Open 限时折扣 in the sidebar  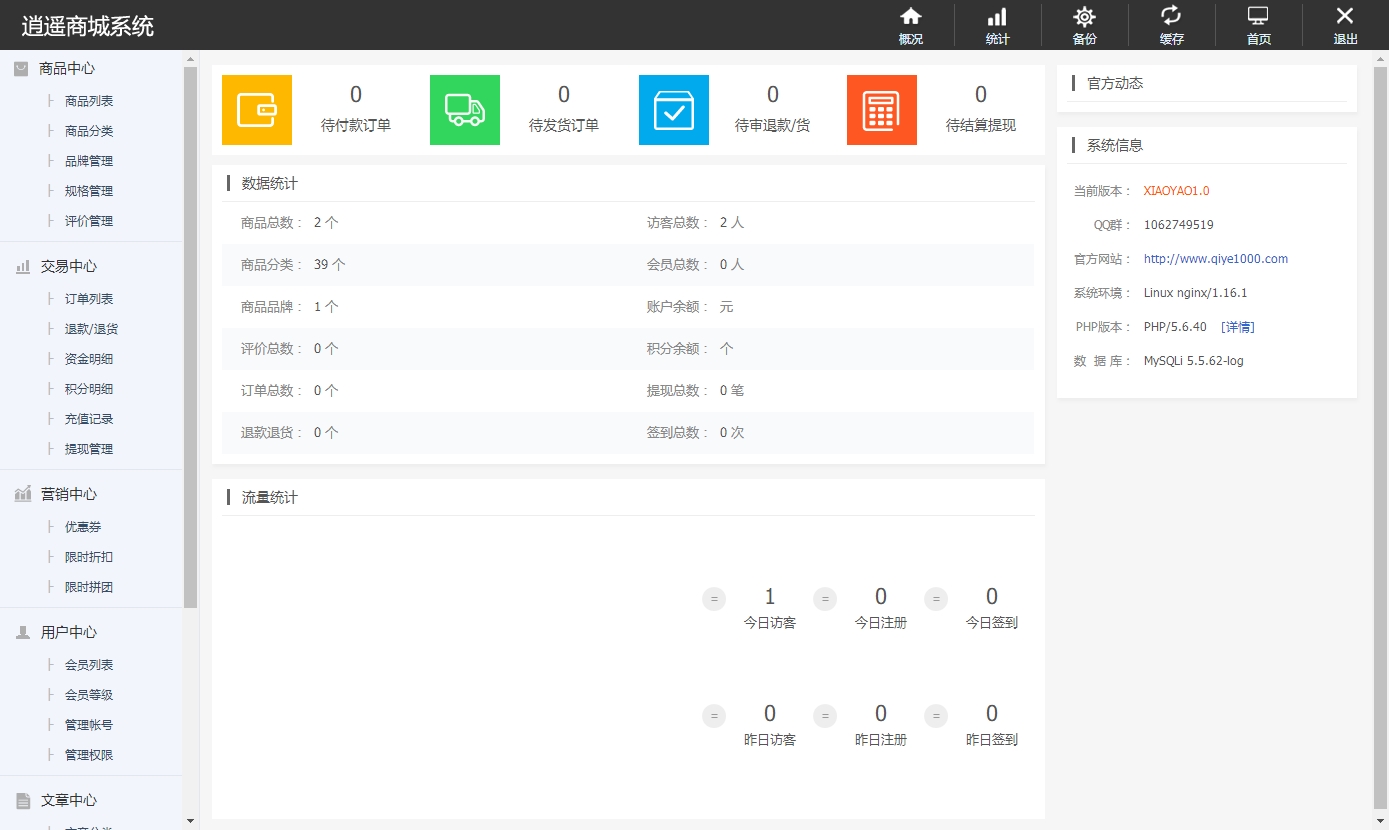[89, 557]
